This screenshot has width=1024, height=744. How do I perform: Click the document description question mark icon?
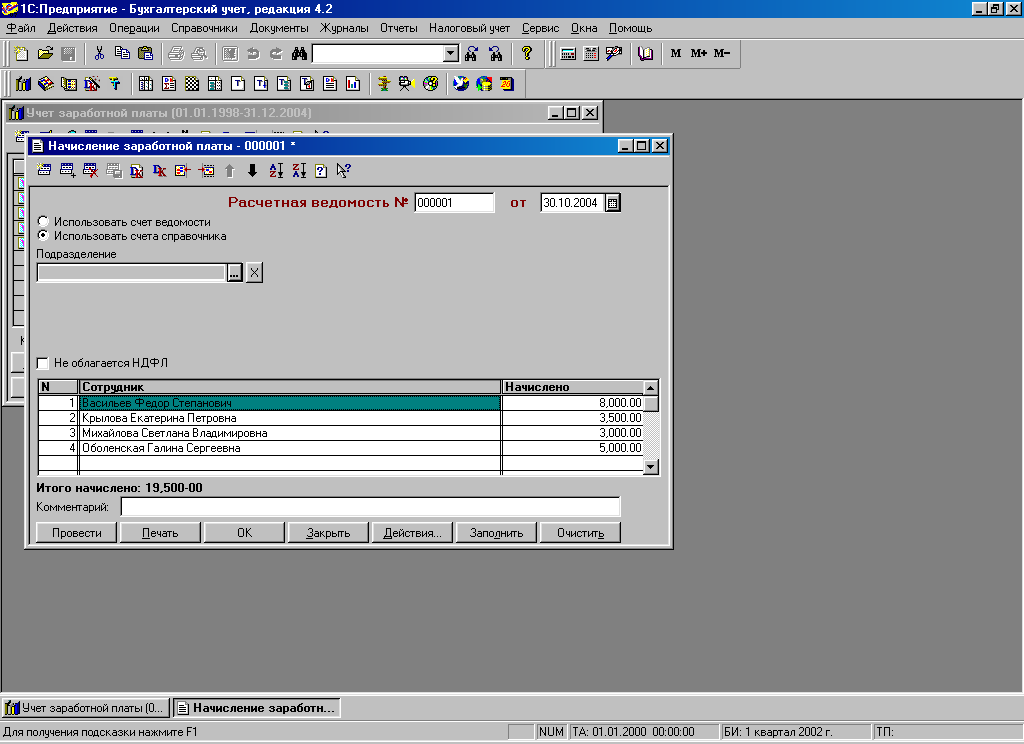[x=321, y=170]
